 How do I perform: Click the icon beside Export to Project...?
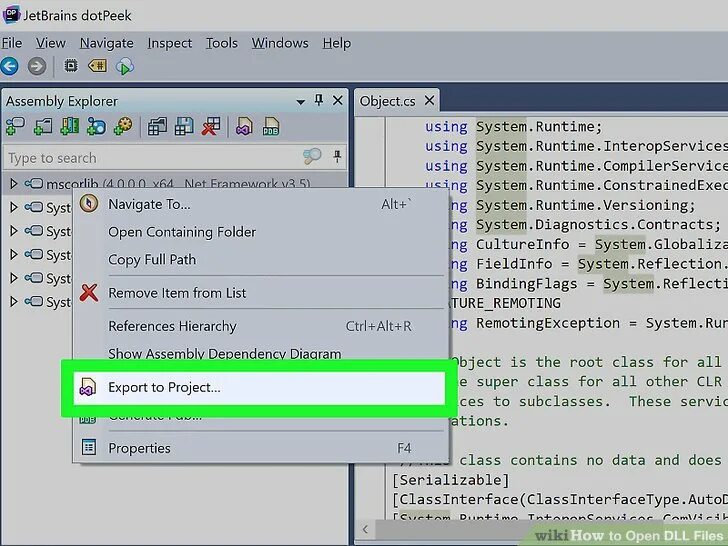pyautogui.click(x=88, y=387)
